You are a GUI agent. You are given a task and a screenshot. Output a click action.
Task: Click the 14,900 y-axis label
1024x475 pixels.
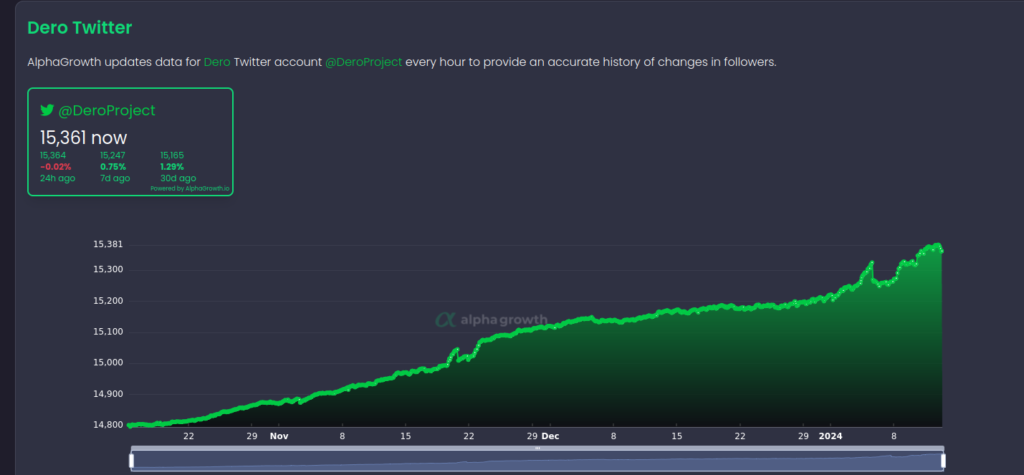(x=108, y=394)
